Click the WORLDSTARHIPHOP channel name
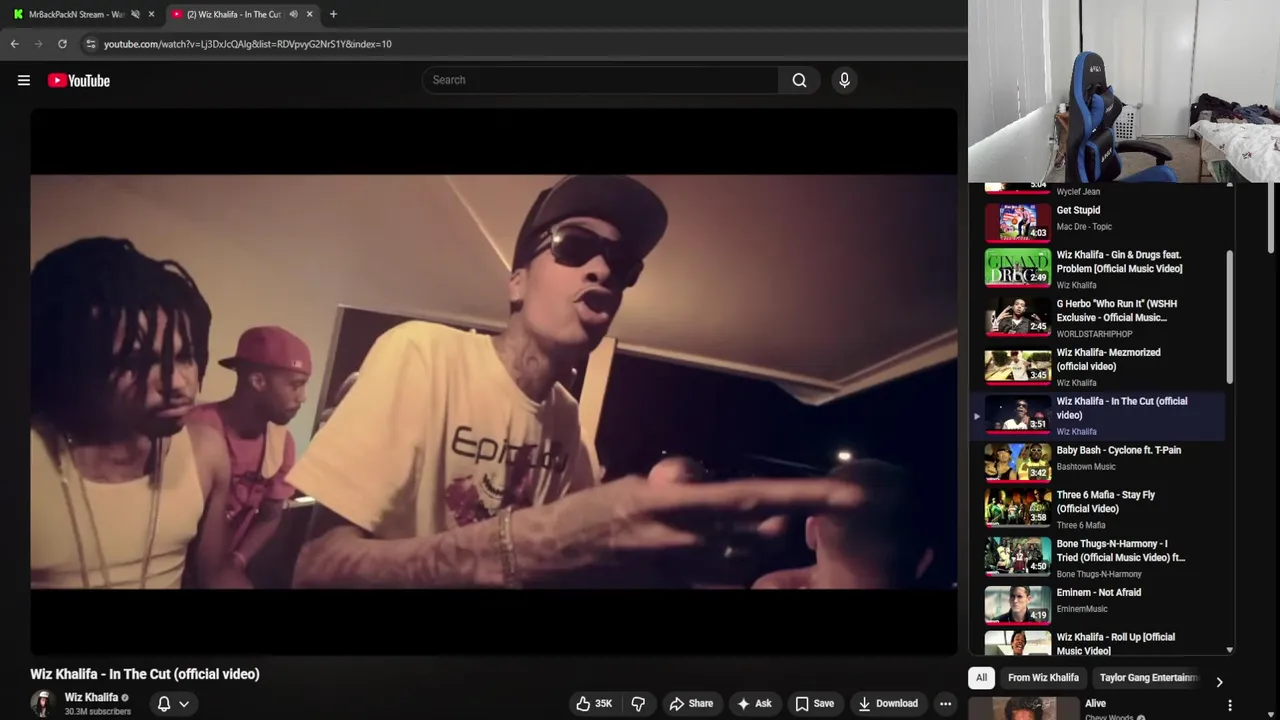 click(1095, 334)
